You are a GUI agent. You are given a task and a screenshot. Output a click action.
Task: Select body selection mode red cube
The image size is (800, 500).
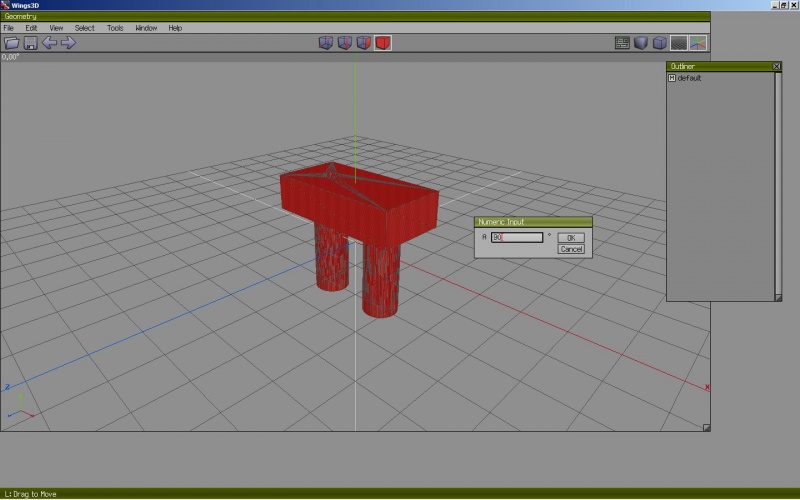click(x=383, y=43)
